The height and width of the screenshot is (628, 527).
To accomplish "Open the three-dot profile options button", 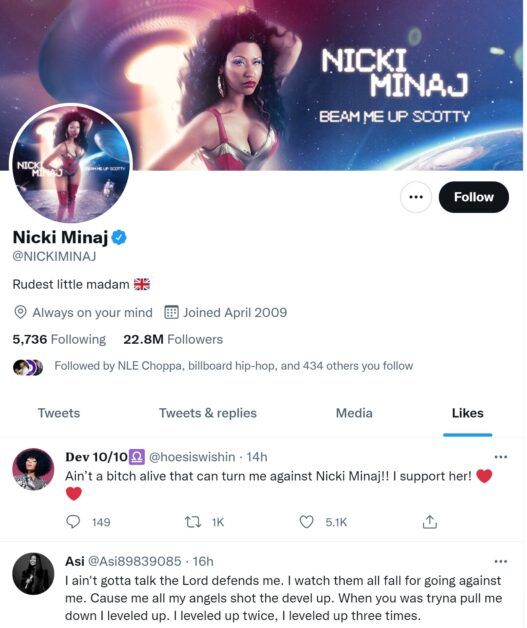I will click(x=416, y=197).
